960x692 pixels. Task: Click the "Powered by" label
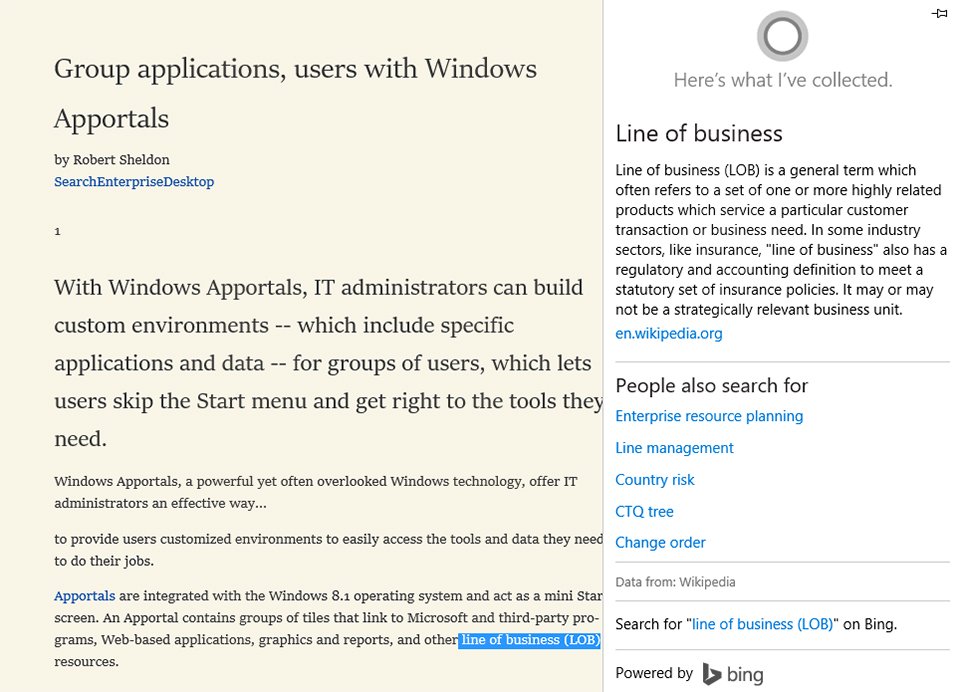tap(654, 673)
